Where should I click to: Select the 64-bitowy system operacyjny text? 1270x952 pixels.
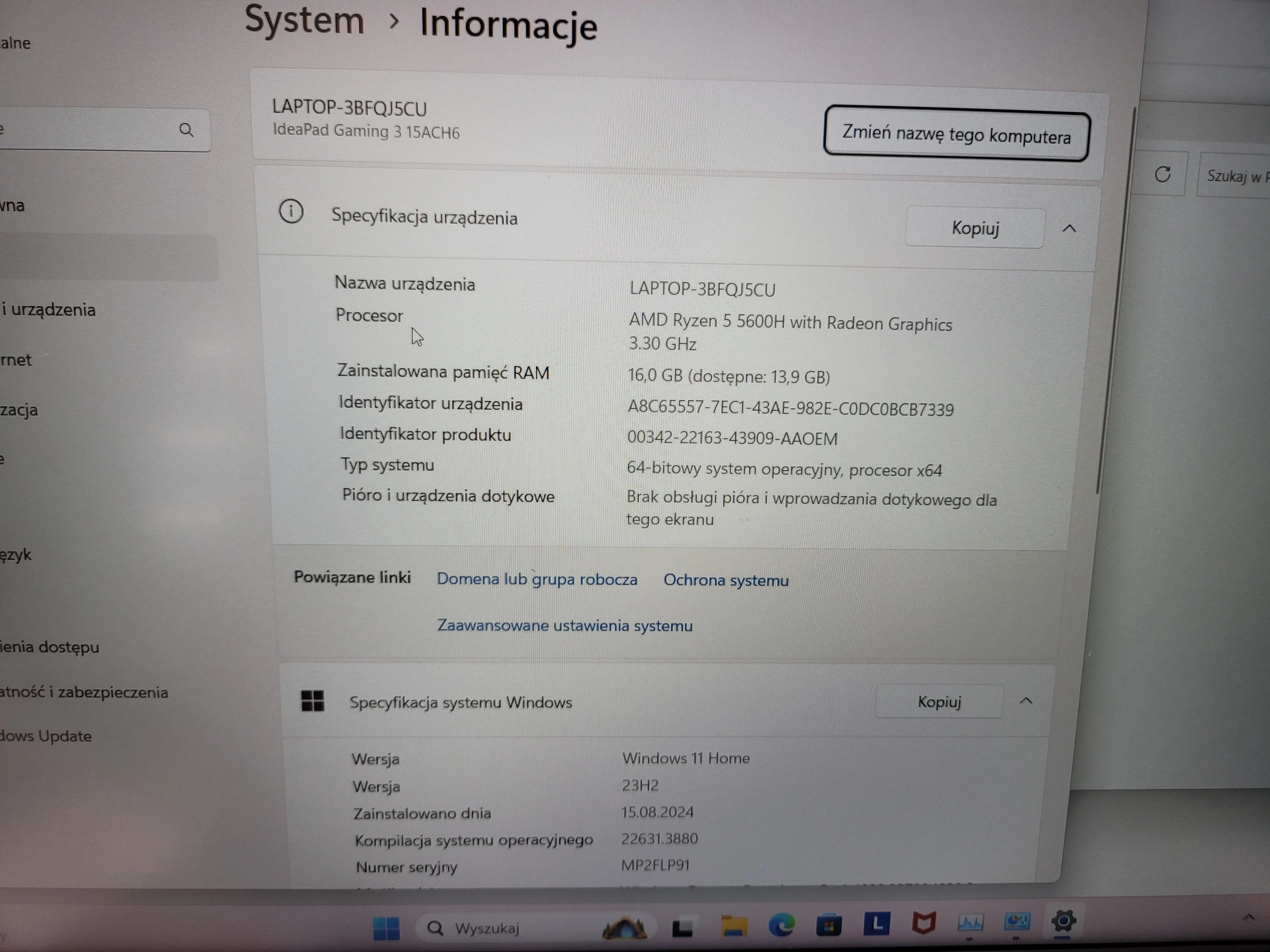point(784,469)
